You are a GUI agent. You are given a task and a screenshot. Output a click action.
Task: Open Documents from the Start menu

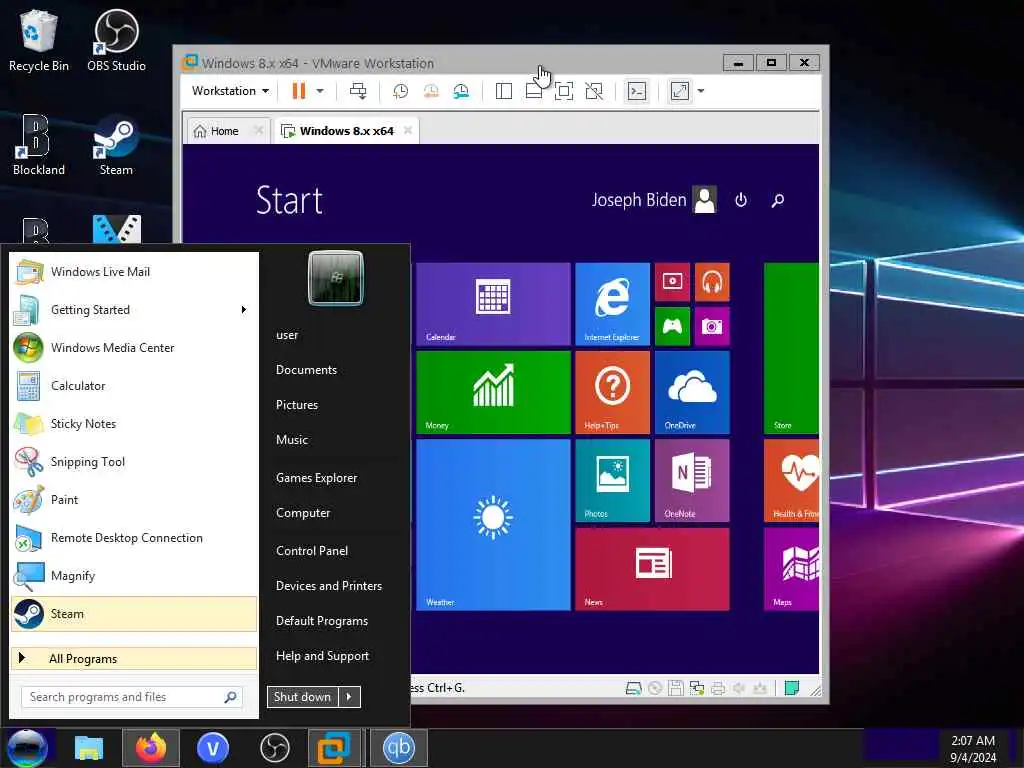[306, 370]
